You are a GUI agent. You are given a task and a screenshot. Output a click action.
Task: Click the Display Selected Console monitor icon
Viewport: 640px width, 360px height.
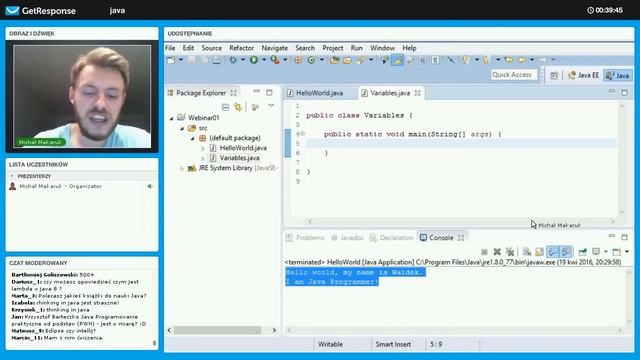596,252
